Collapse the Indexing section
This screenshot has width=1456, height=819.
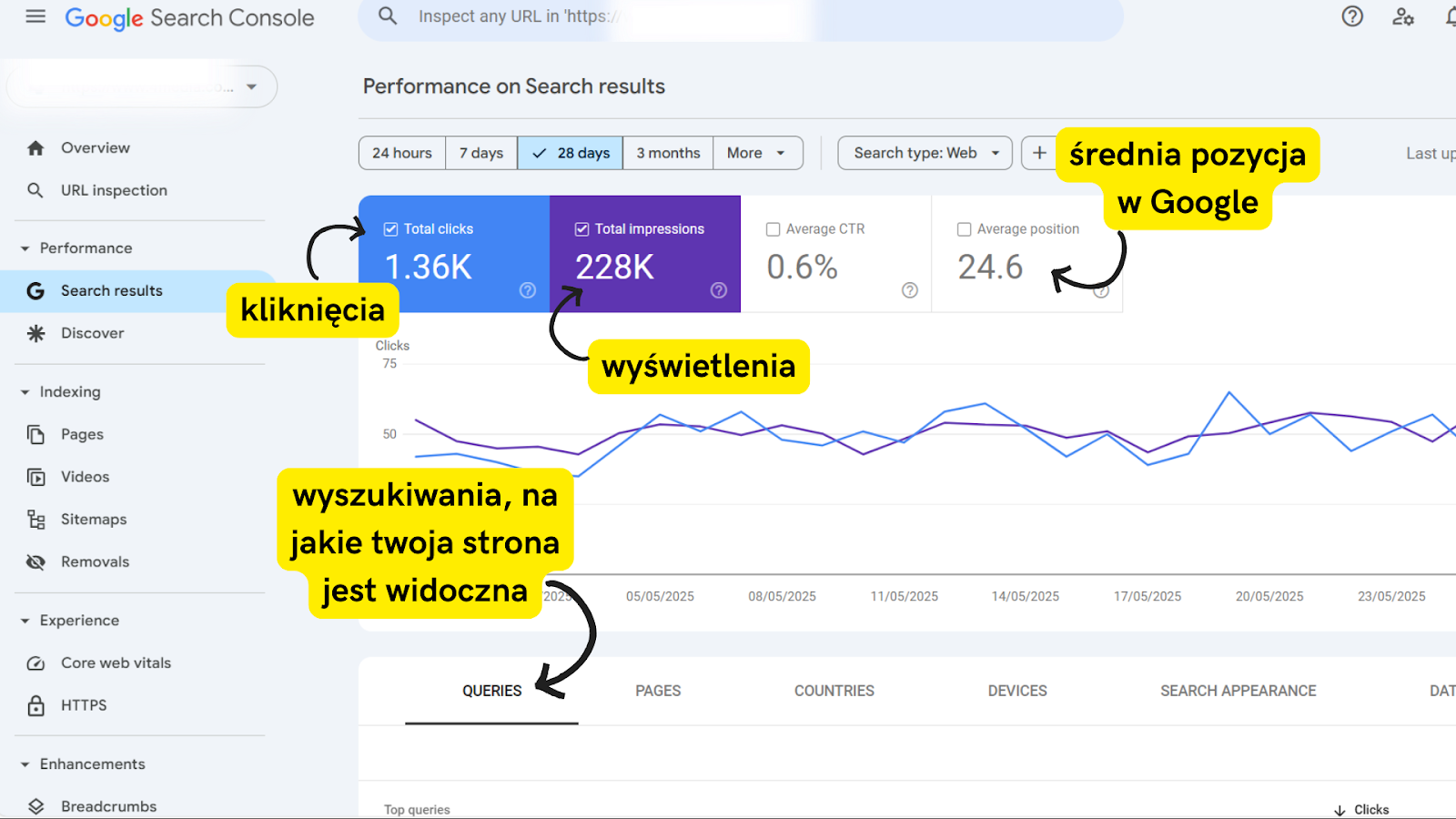click(25, 392)
